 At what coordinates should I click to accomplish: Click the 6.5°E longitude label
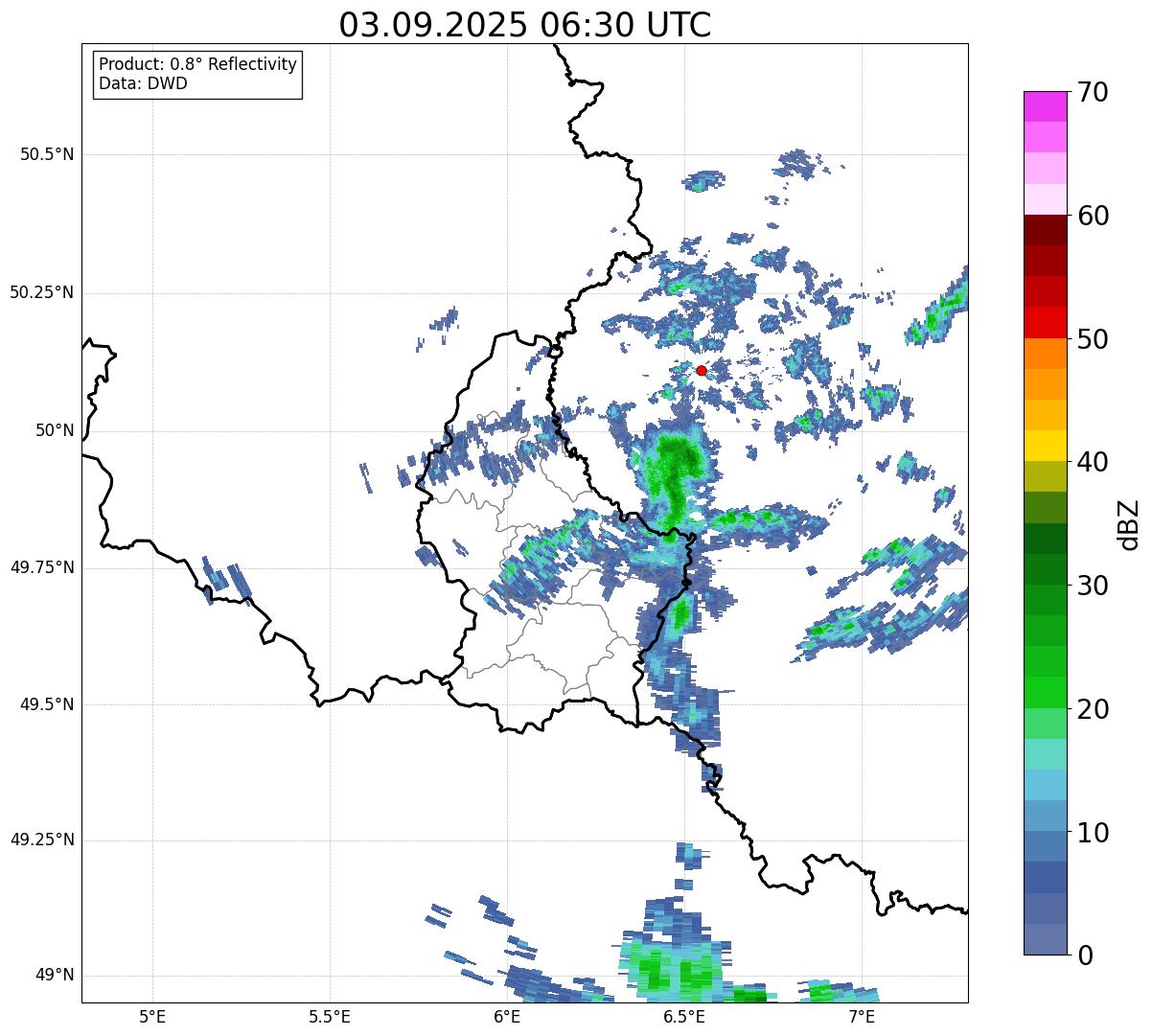(x=684, y=1016)
